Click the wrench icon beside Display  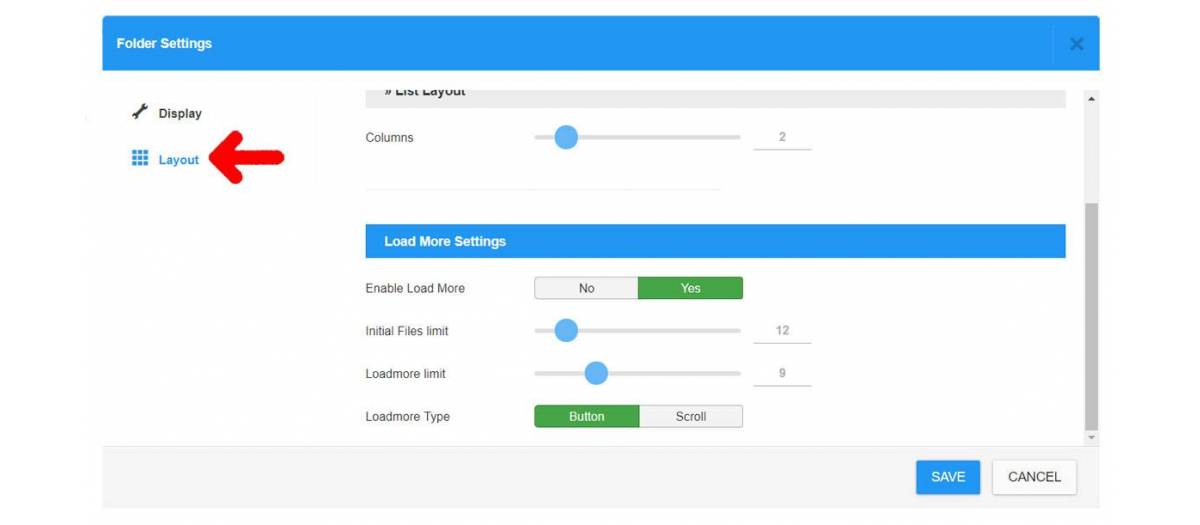[140, 113]
